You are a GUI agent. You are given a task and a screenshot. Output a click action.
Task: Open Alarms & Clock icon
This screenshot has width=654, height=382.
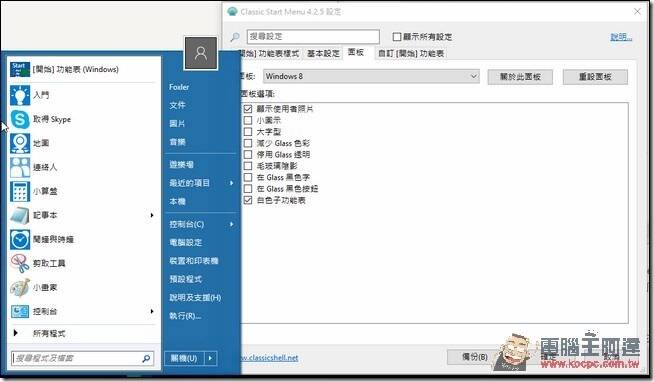tap(20, 239)
